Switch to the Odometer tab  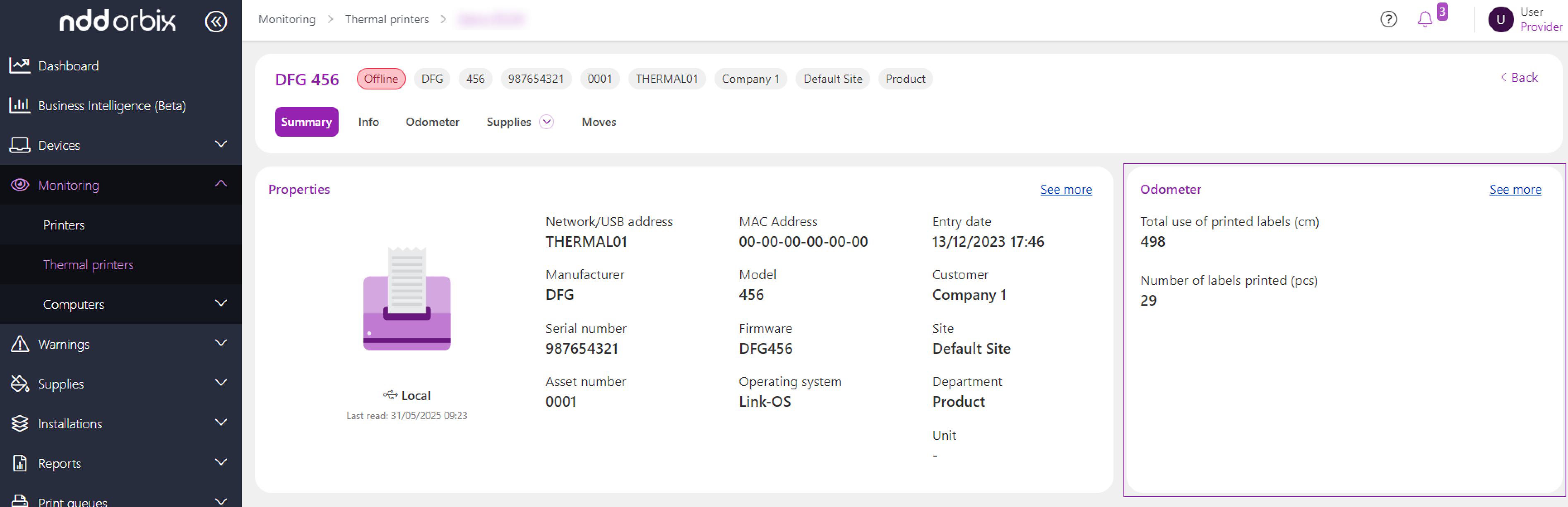point(432,122)
